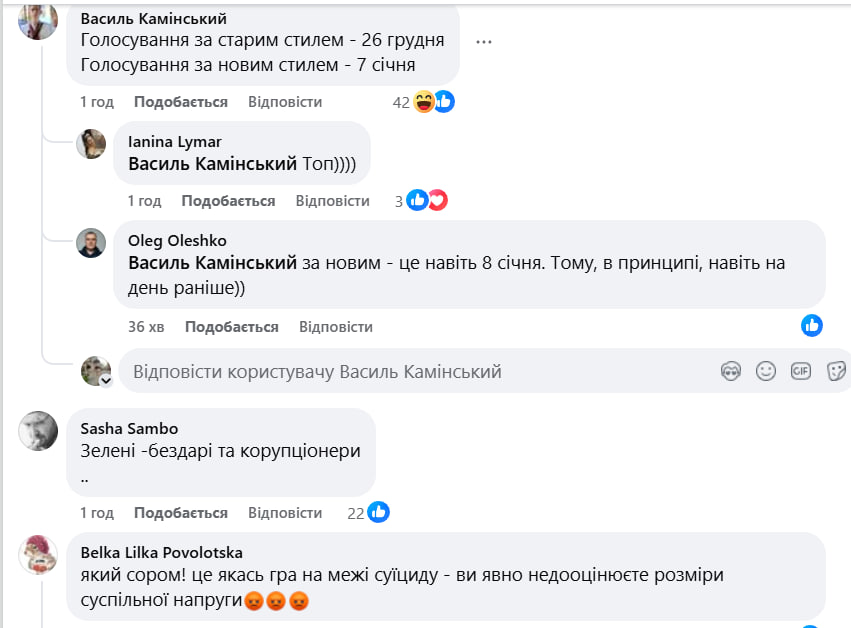Like Ianina Lymar's reply via Подобається
The height and width of the screenshot is (628, 851).
[x=228, y=201]
